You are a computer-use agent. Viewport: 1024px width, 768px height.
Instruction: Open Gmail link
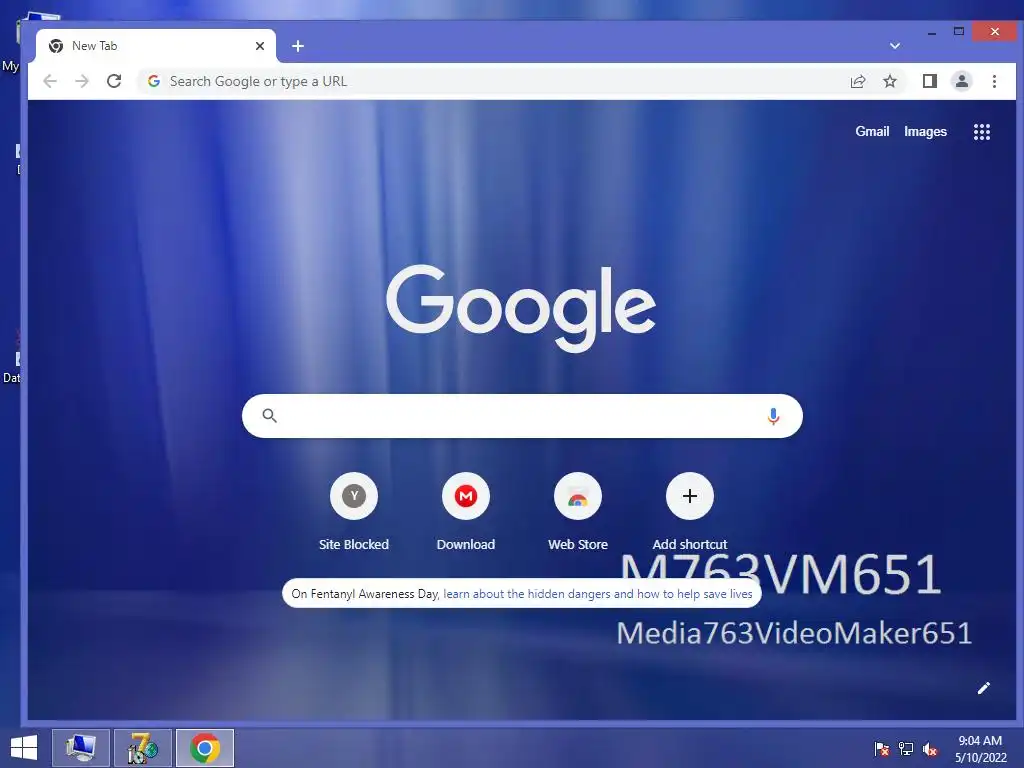pyautogui.click(x=872, y=131)
